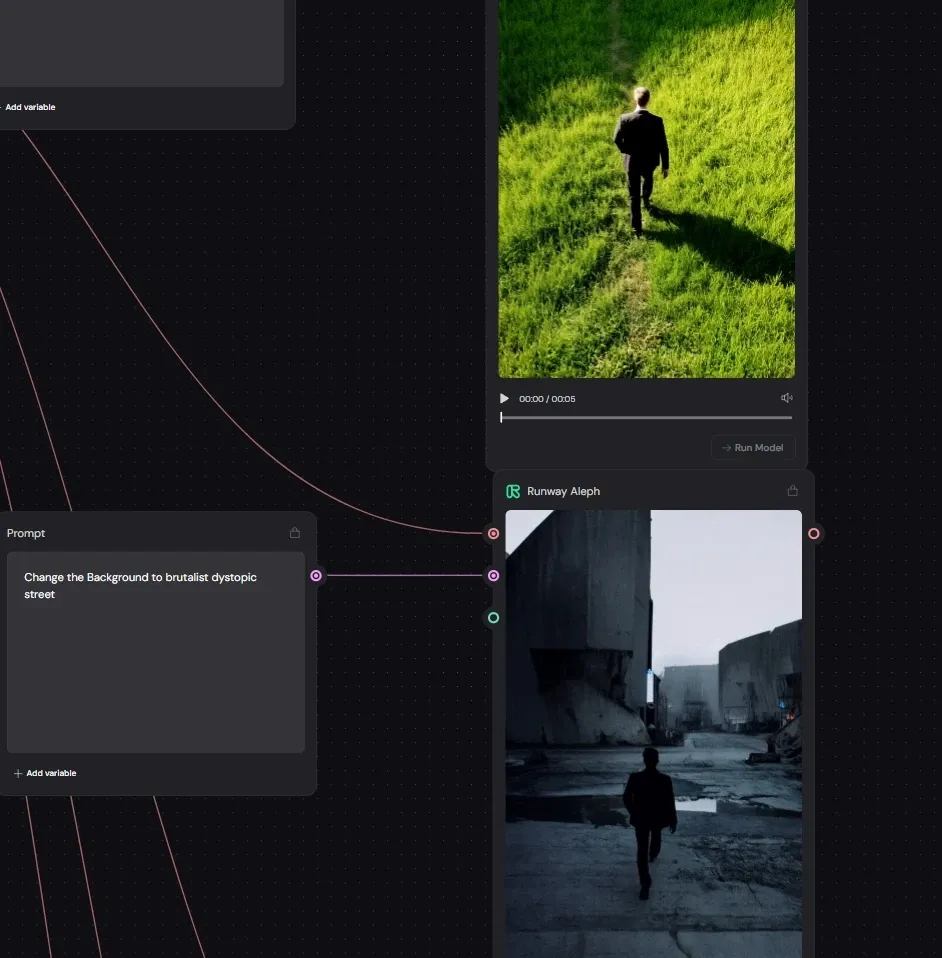
Task: Open the dystopic street output preview
Action: 654,734
